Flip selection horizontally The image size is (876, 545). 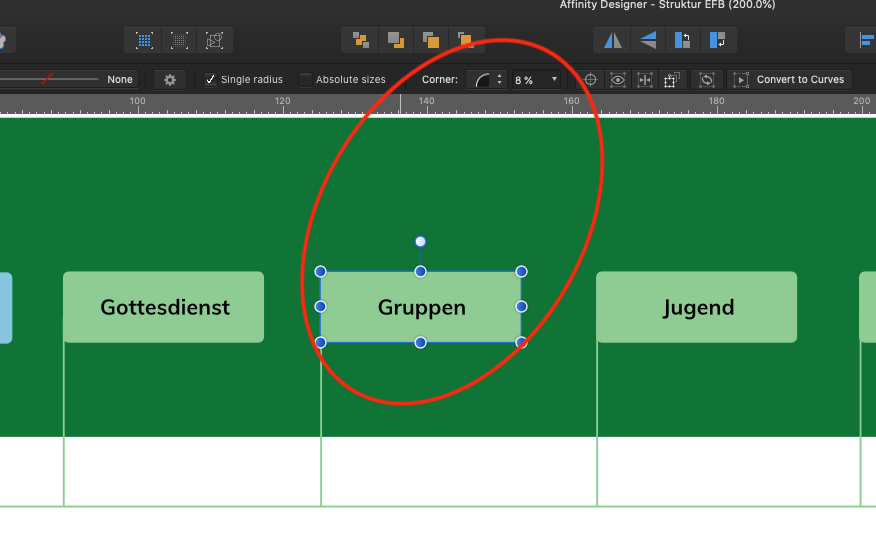[613, 40]
